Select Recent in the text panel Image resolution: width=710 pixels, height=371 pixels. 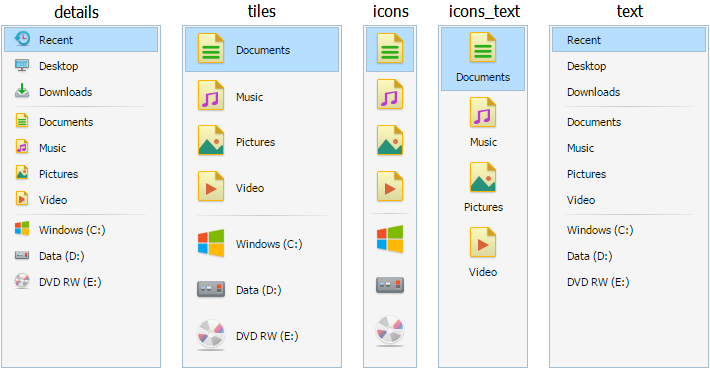coord(628,40)
